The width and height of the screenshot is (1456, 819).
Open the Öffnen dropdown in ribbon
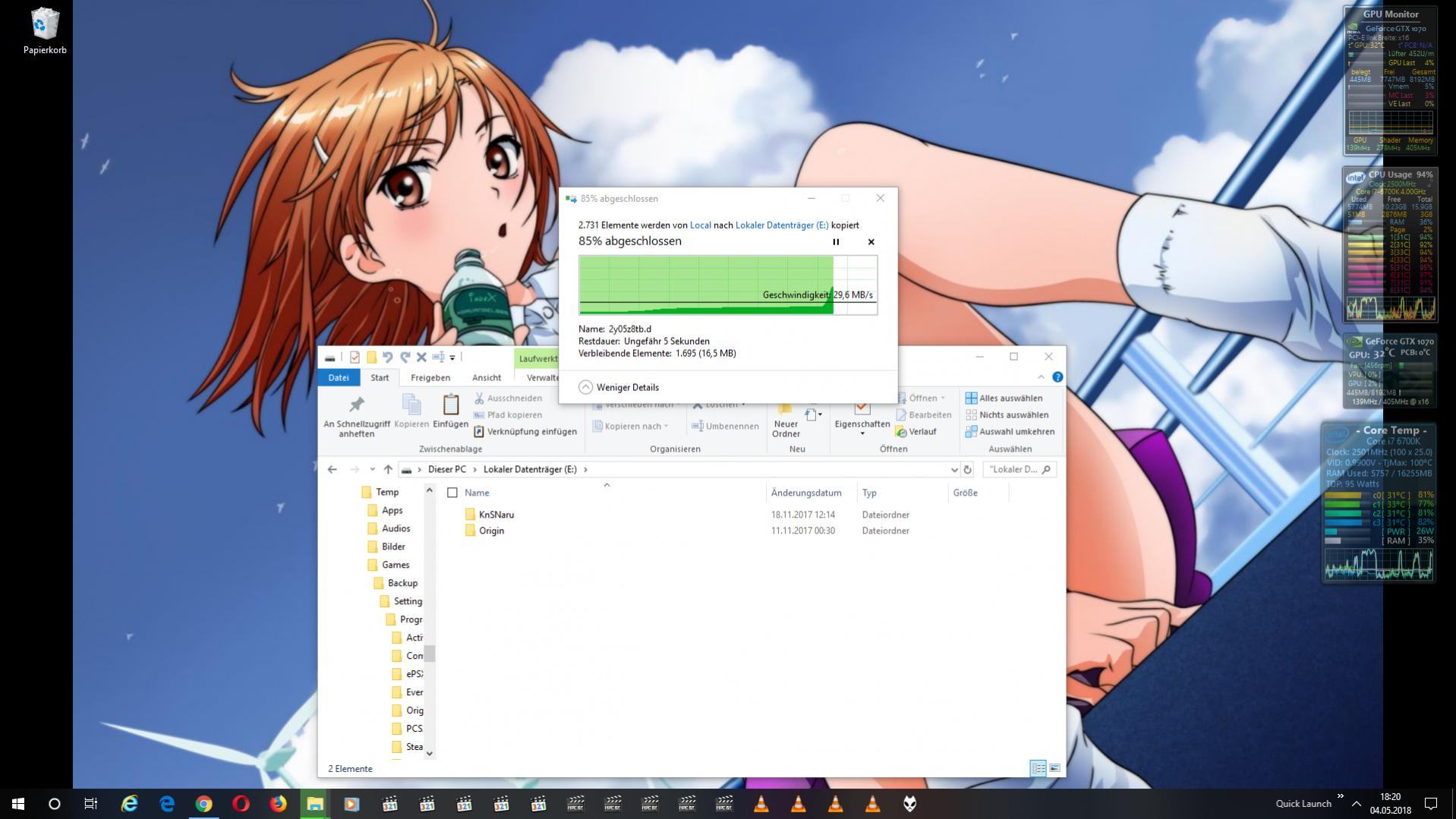click(x=923, y=398)
